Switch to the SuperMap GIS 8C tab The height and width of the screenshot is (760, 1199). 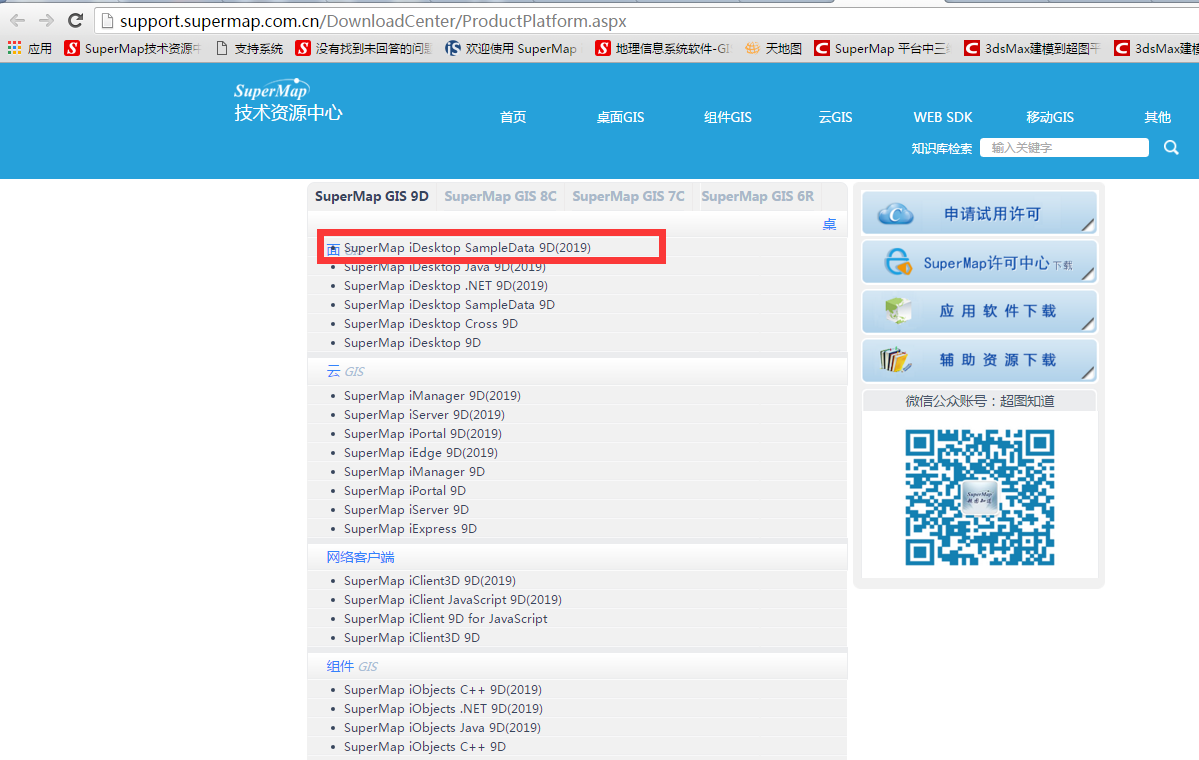500,196
